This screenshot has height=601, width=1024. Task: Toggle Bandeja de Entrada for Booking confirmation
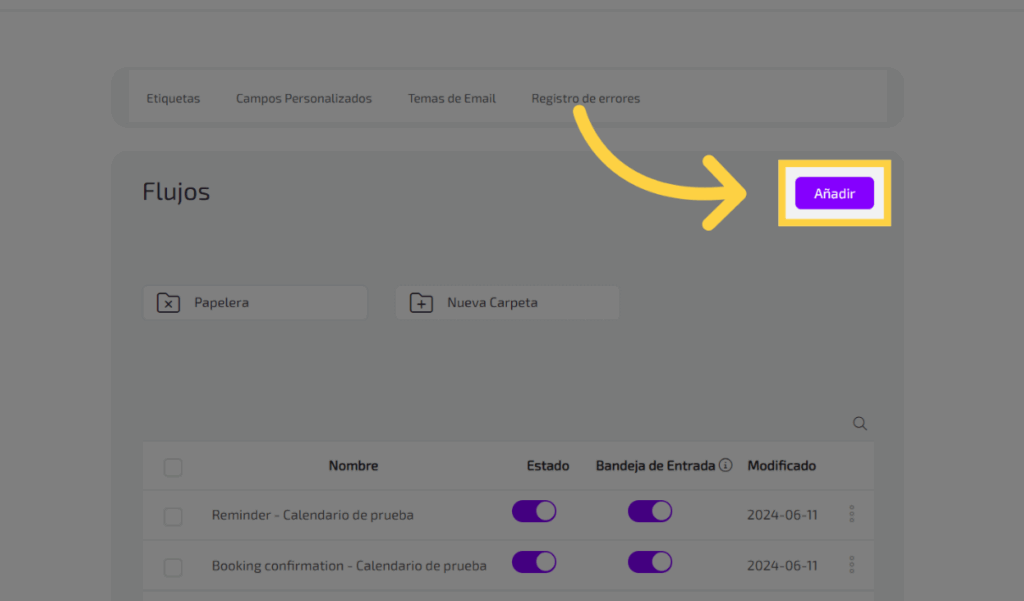(650, 563)
